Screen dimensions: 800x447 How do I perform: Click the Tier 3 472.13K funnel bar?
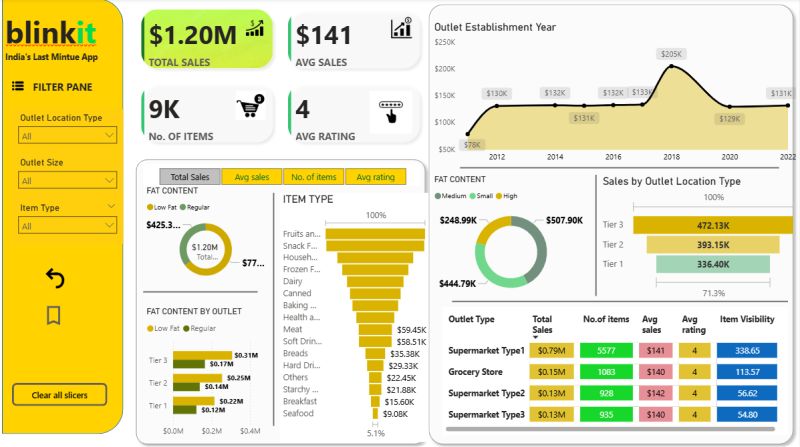(713, 225)
